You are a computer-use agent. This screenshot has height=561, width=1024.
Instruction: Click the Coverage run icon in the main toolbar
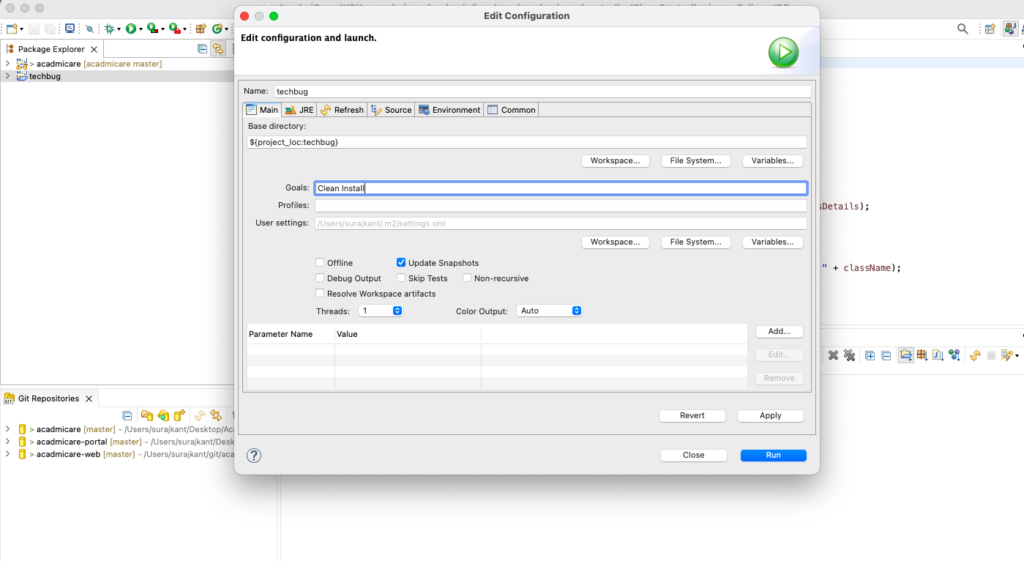(x=152, y=29)
